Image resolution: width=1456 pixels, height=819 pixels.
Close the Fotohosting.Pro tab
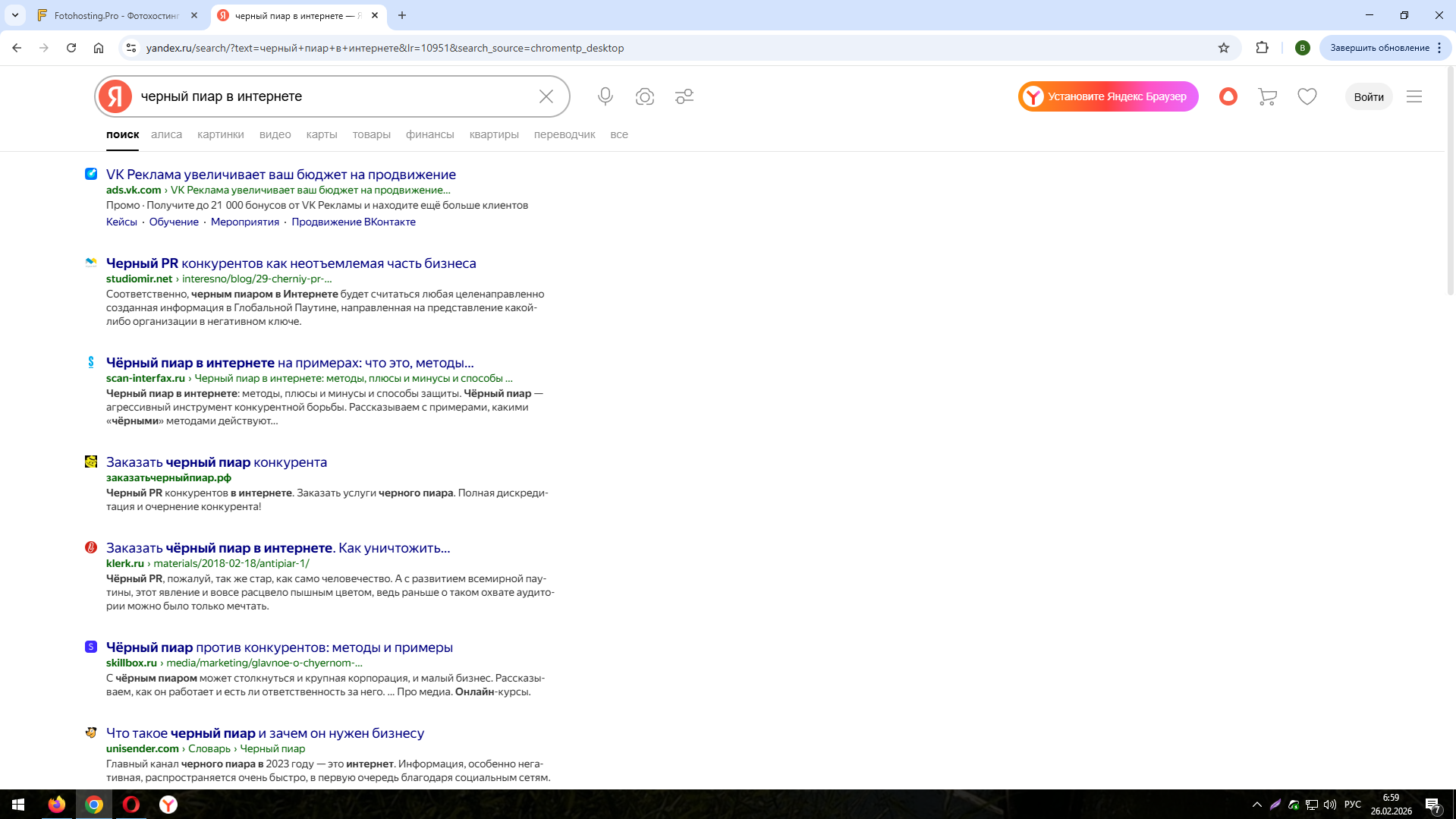[x=194, y=15]
